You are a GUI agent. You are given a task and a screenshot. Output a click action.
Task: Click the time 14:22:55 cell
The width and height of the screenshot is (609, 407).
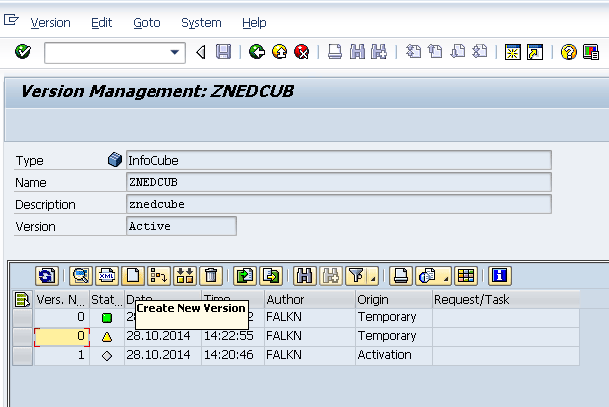click(x=233, y=337)
